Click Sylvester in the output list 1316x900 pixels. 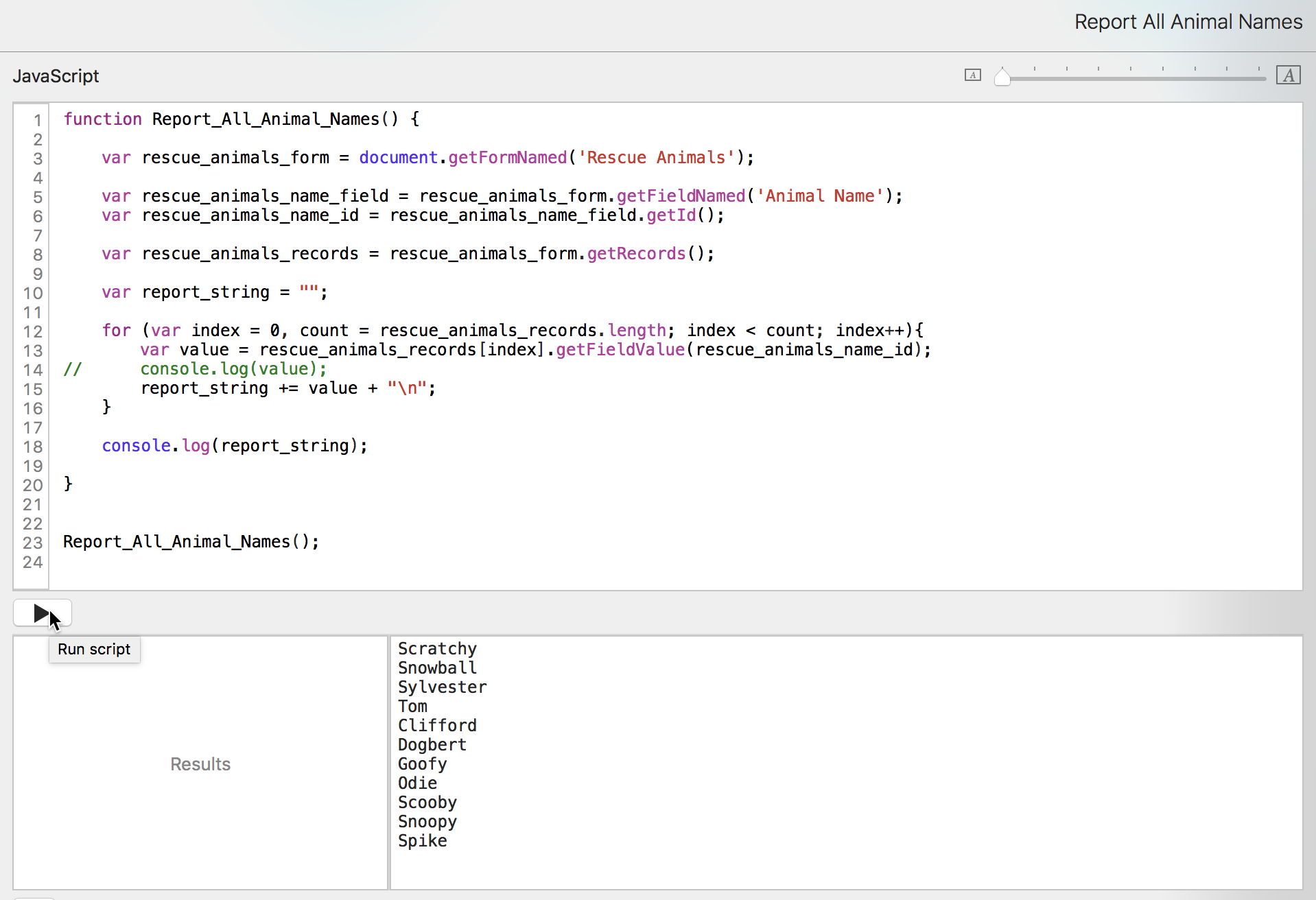tap(442, 687)
